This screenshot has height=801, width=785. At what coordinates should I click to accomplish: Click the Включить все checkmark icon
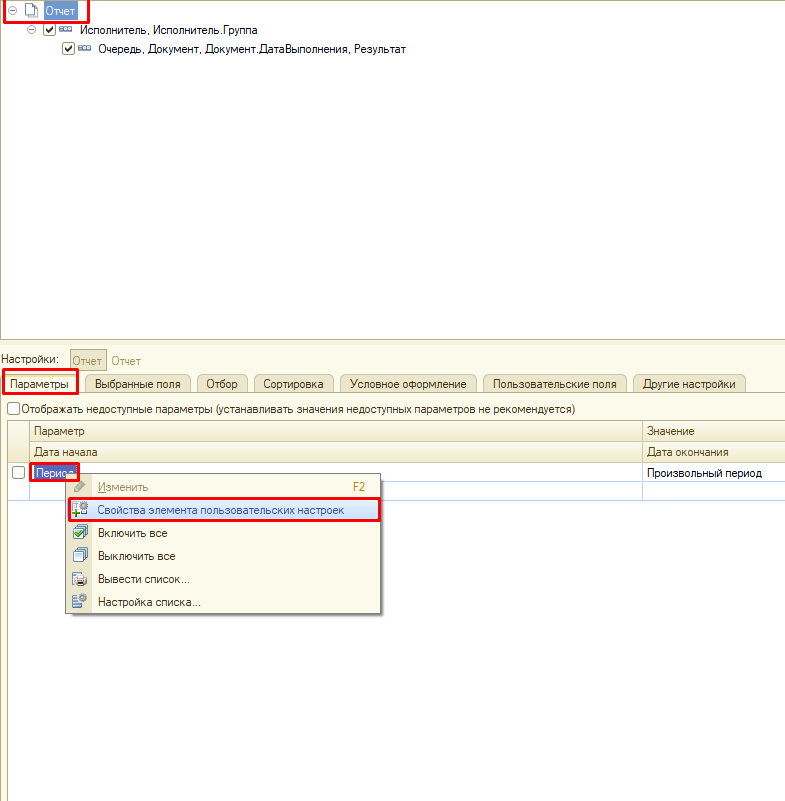coord(80,532)
